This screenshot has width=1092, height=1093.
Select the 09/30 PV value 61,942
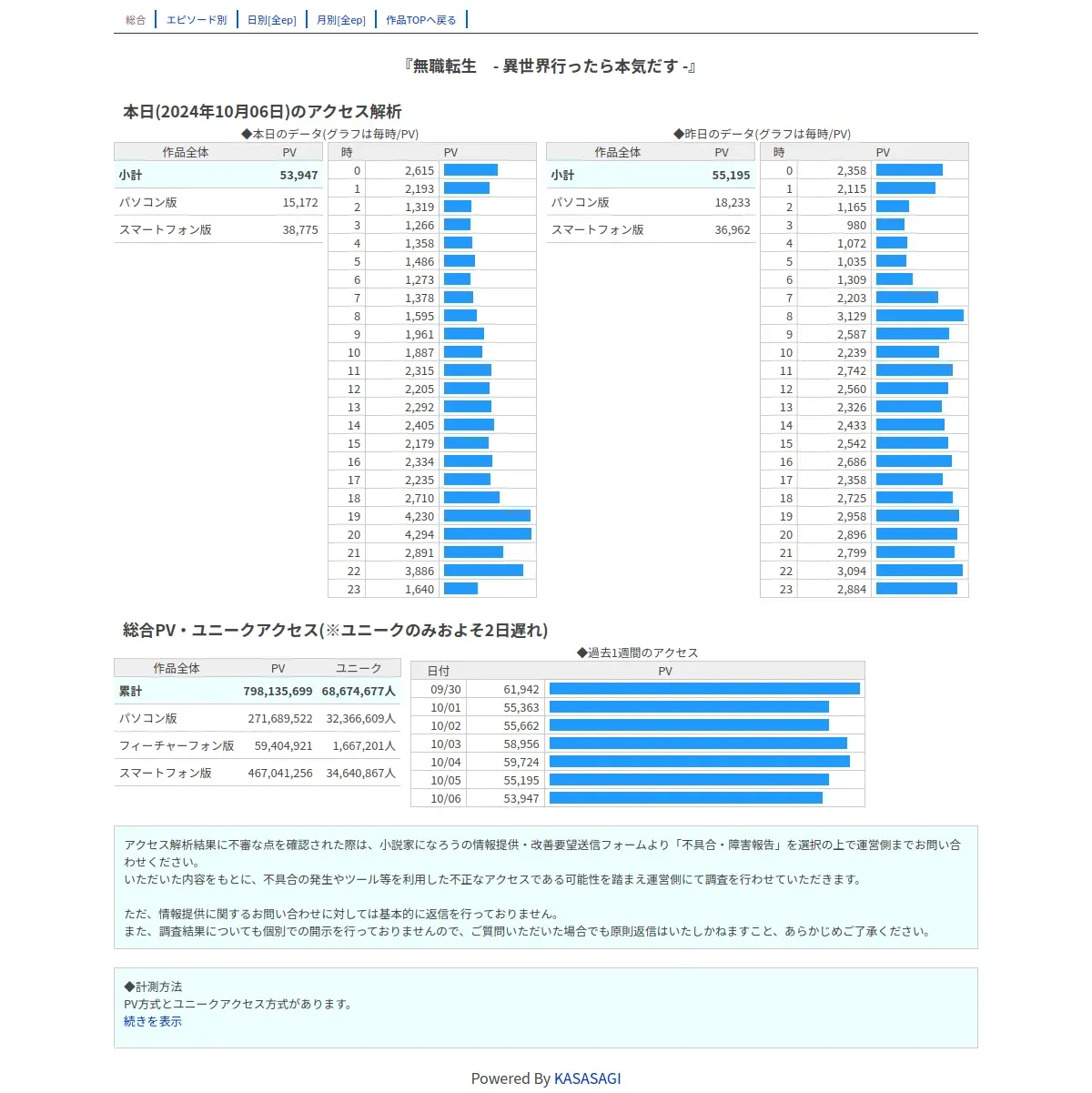(x=521, y=690)
